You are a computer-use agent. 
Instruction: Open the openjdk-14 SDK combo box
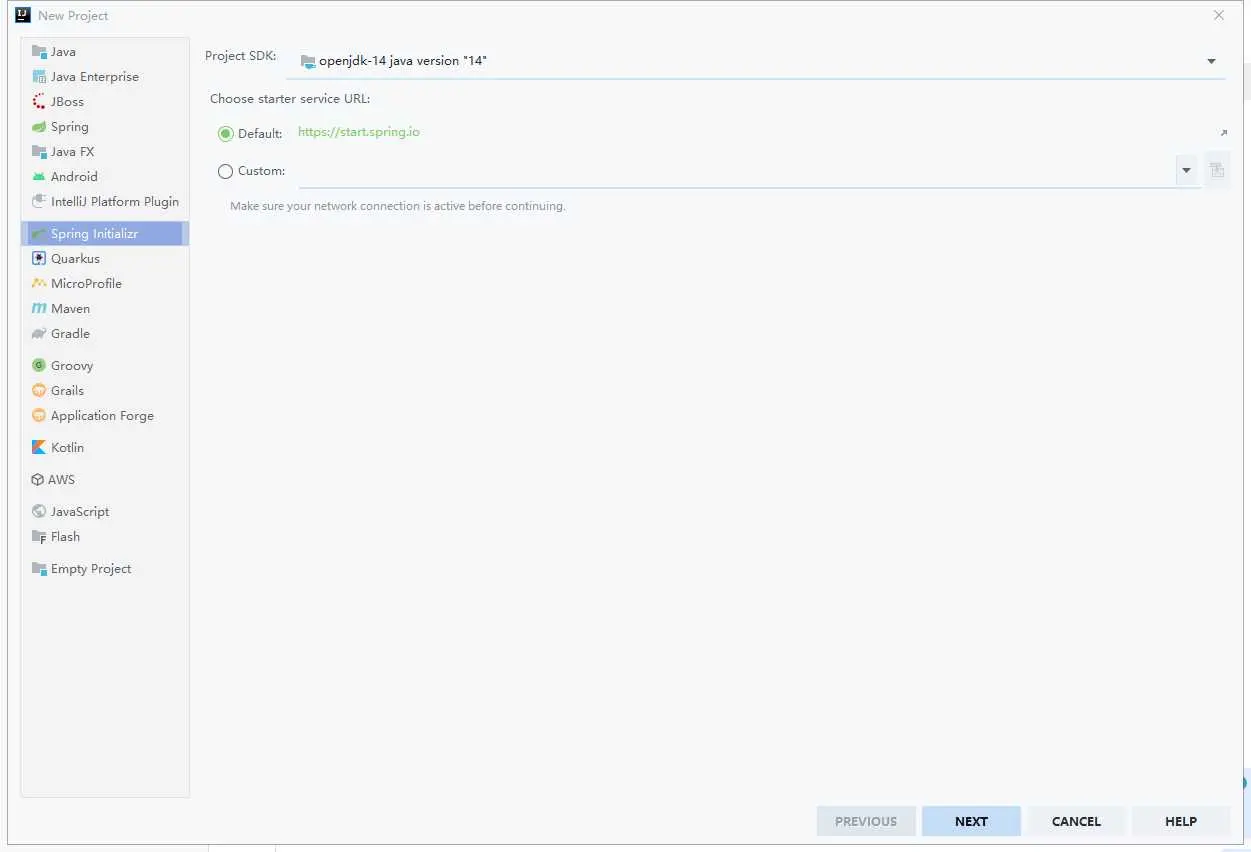[756, 61]
